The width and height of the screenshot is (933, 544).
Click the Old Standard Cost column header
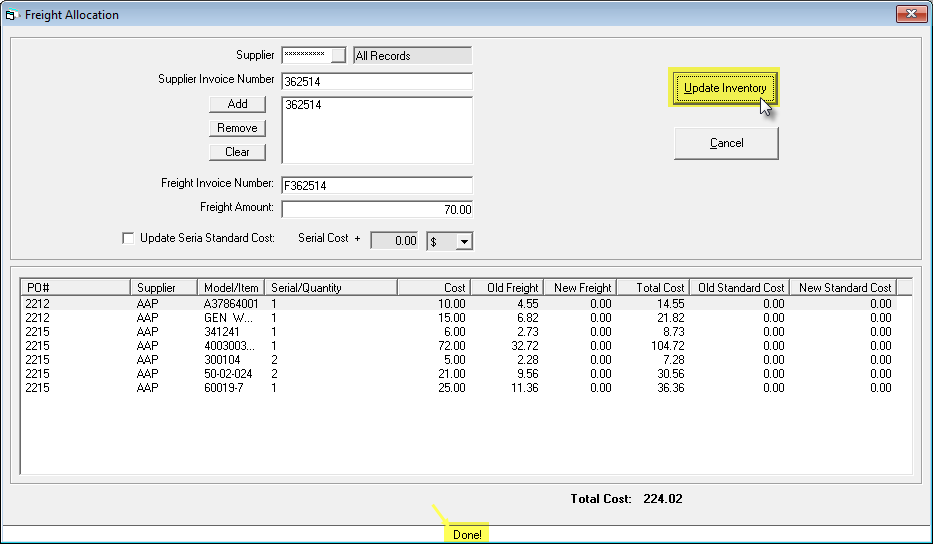[x=740, y=287]
